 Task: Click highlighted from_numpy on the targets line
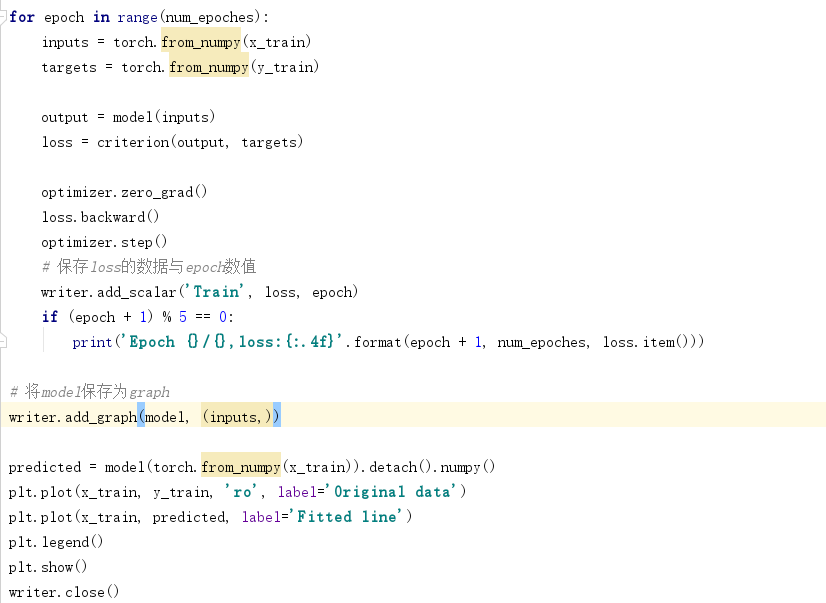[209, 67]
